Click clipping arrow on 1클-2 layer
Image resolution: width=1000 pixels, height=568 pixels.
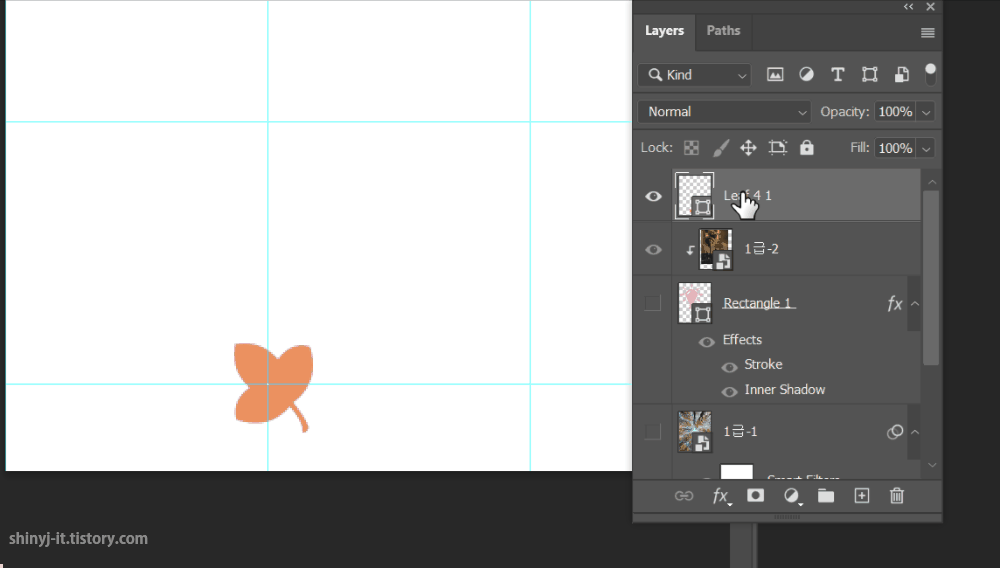[690, 250]
